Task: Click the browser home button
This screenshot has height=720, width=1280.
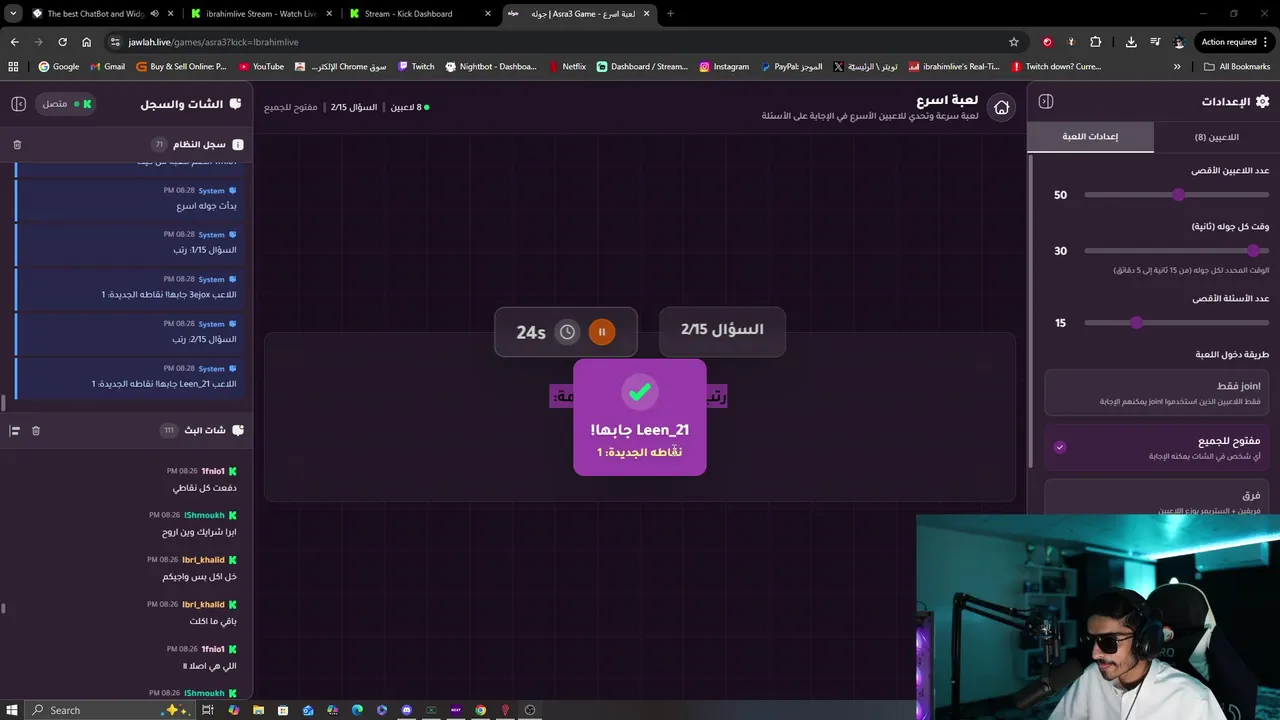Action: coord(87,42)
